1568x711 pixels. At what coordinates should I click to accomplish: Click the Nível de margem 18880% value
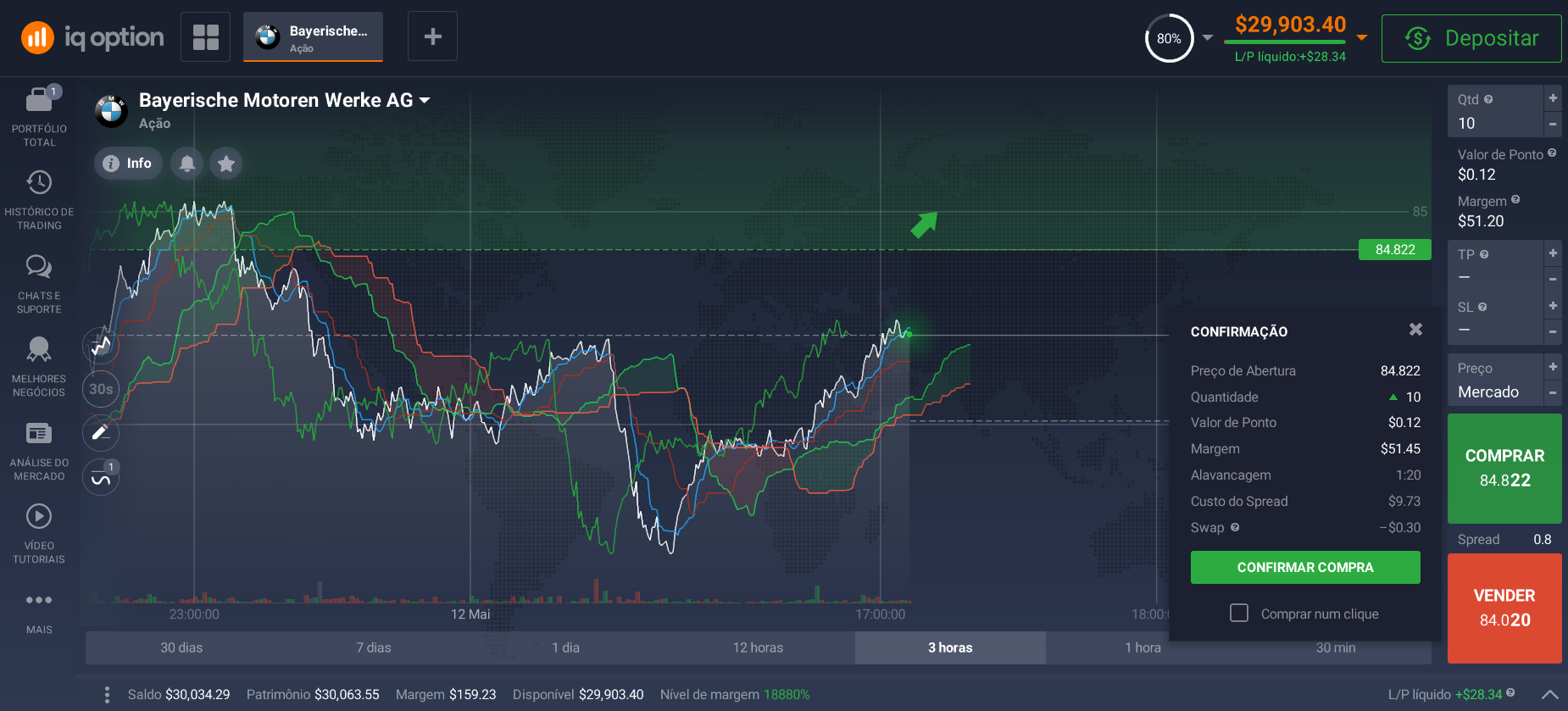tap(787, 695)
